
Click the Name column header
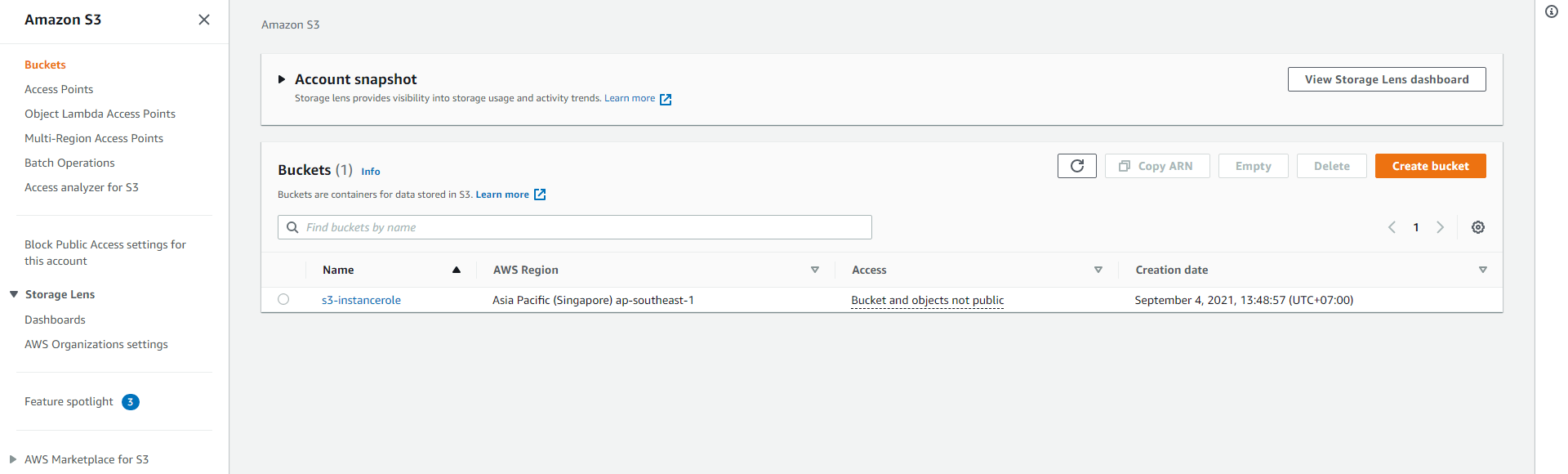(x=338, y=270)
